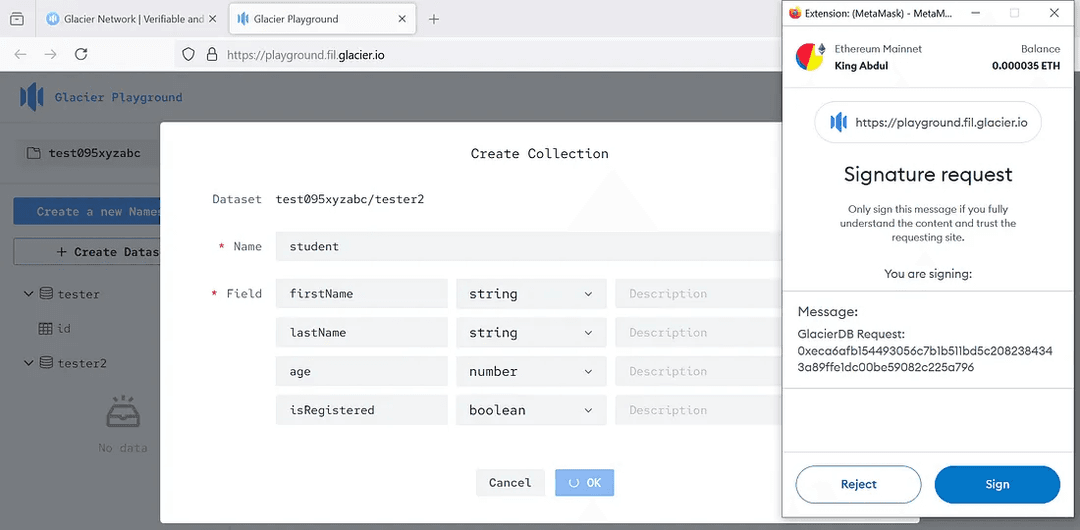This screenshot has height=530, width=1080.
Task: Edit the collection Name field student
Action: [x=529, y=246]
